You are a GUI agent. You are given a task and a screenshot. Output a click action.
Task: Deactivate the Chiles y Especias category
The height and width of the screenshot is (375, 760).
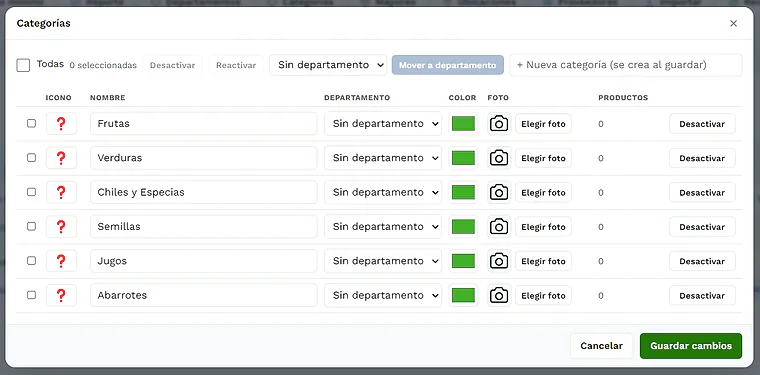[702, 192]
